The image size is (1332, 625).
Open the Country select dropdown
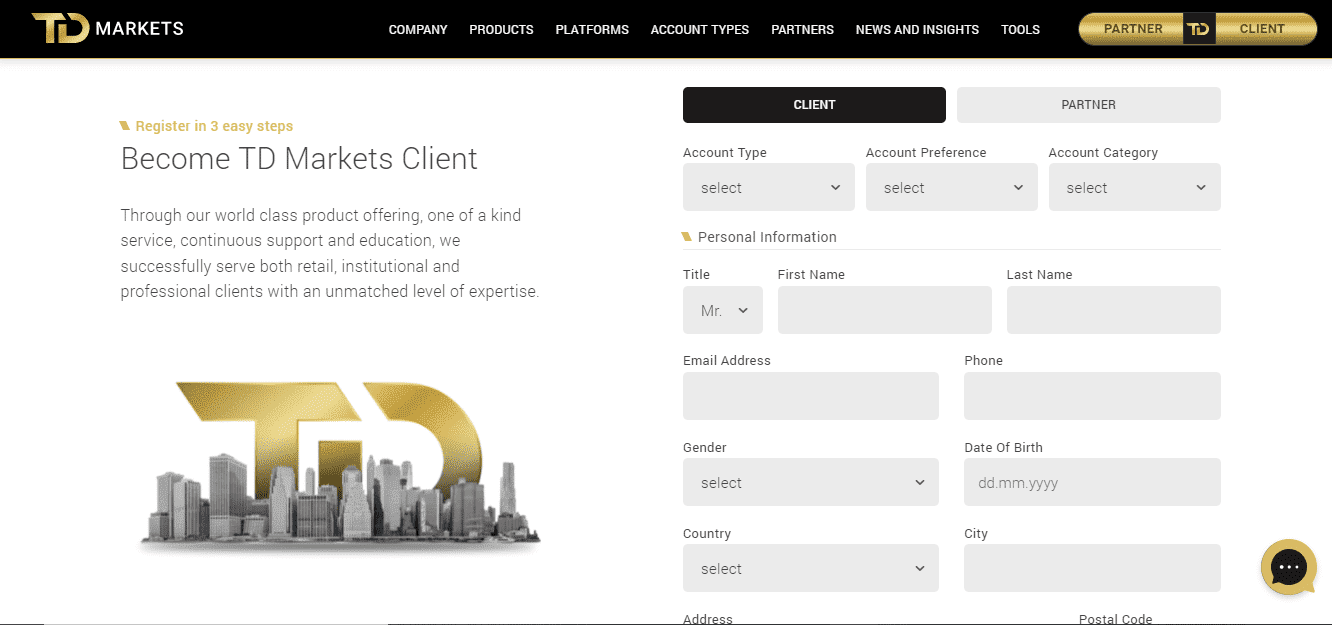pos(810,568)
